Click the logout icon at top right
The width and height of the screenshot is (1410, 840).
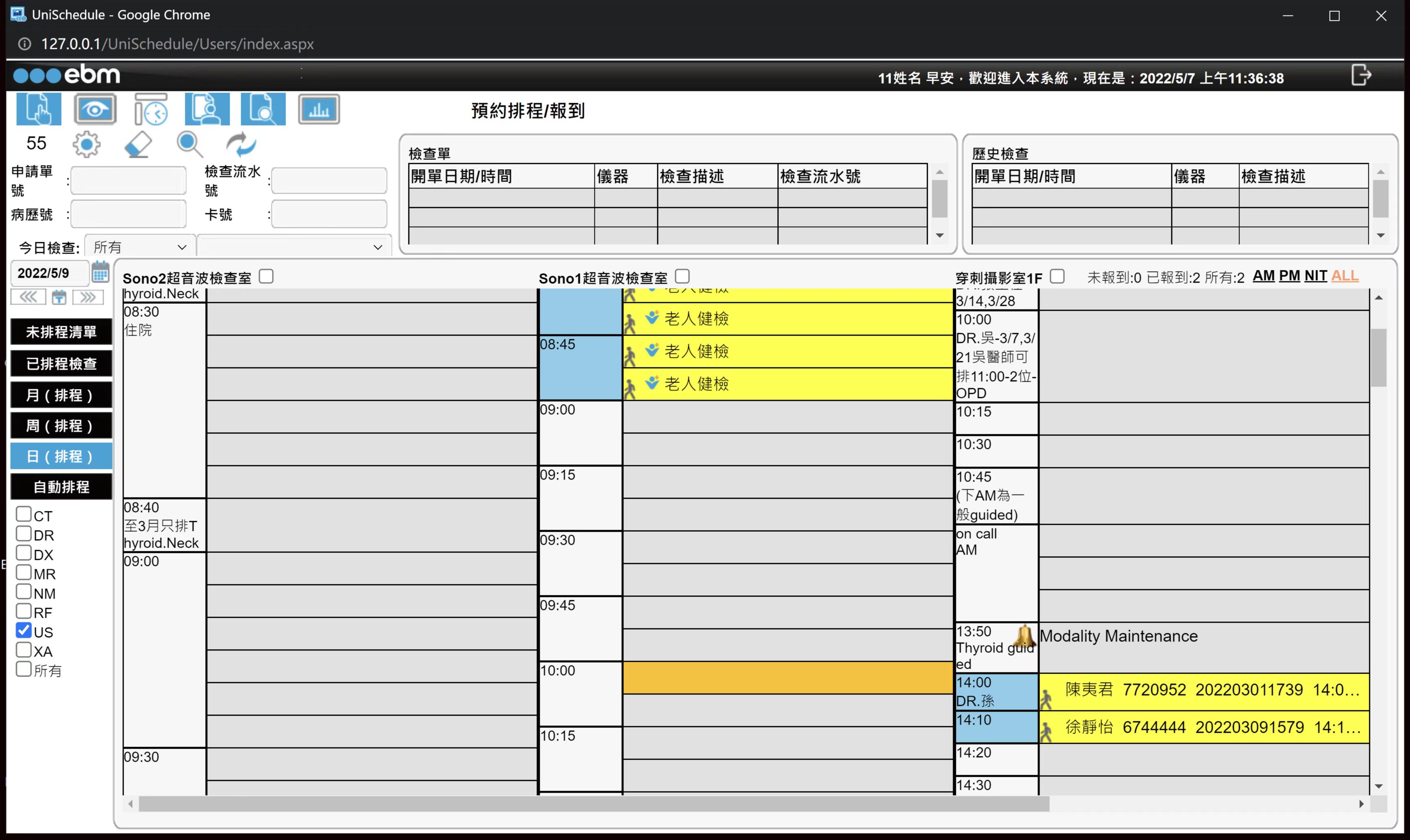click(x=1361, y=75)
